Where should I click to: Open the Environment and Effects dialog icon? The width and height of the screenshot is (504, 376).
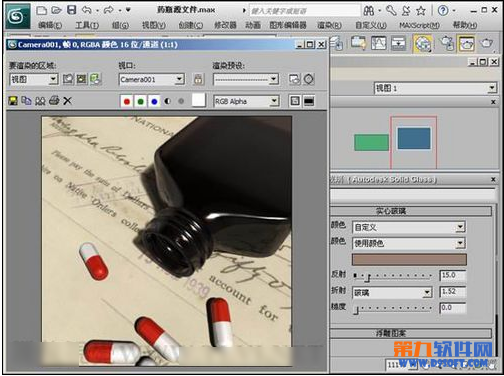pyautogui.click(x=309, y=79)
